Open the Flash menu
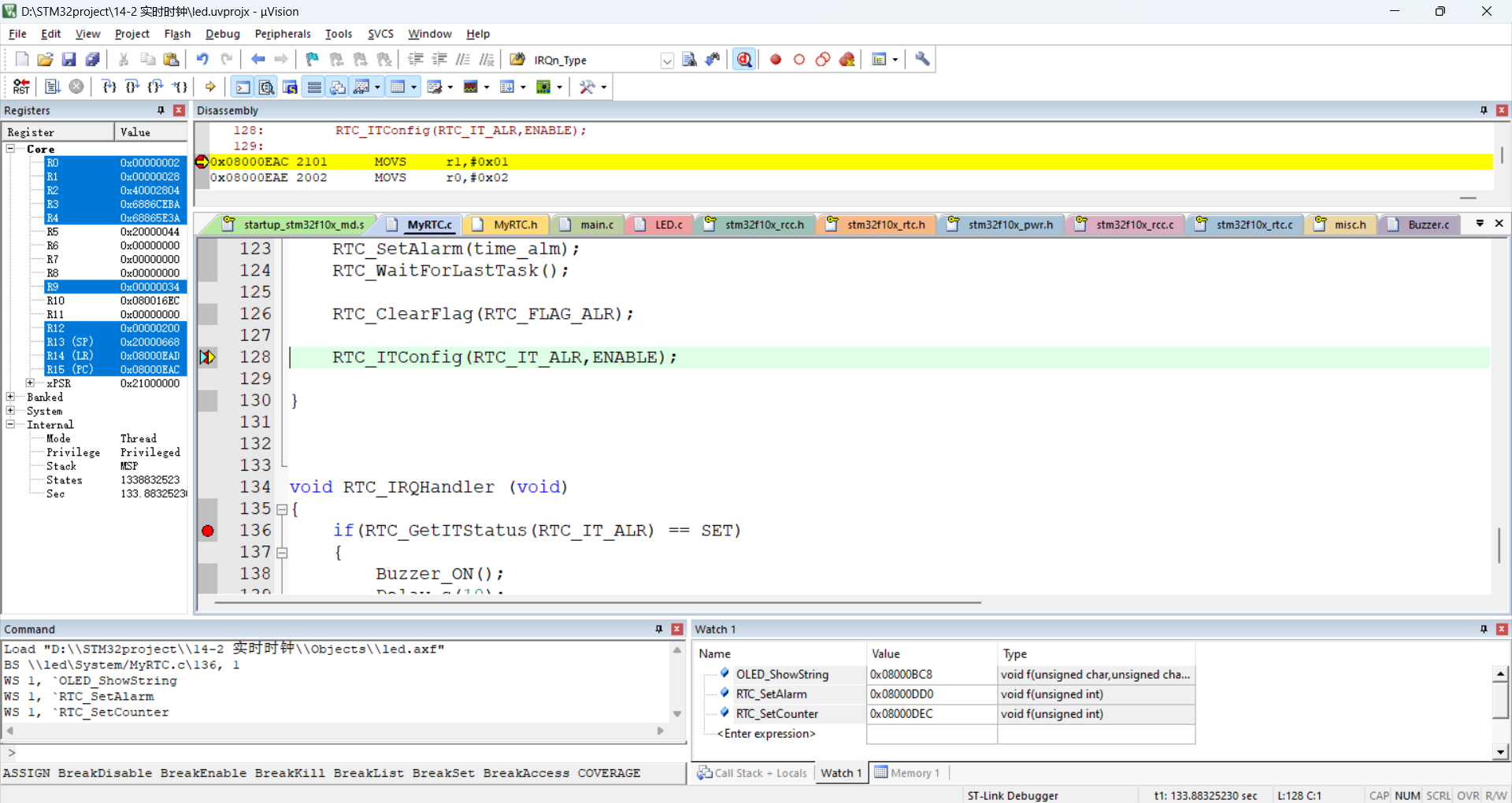 (177, 34)
